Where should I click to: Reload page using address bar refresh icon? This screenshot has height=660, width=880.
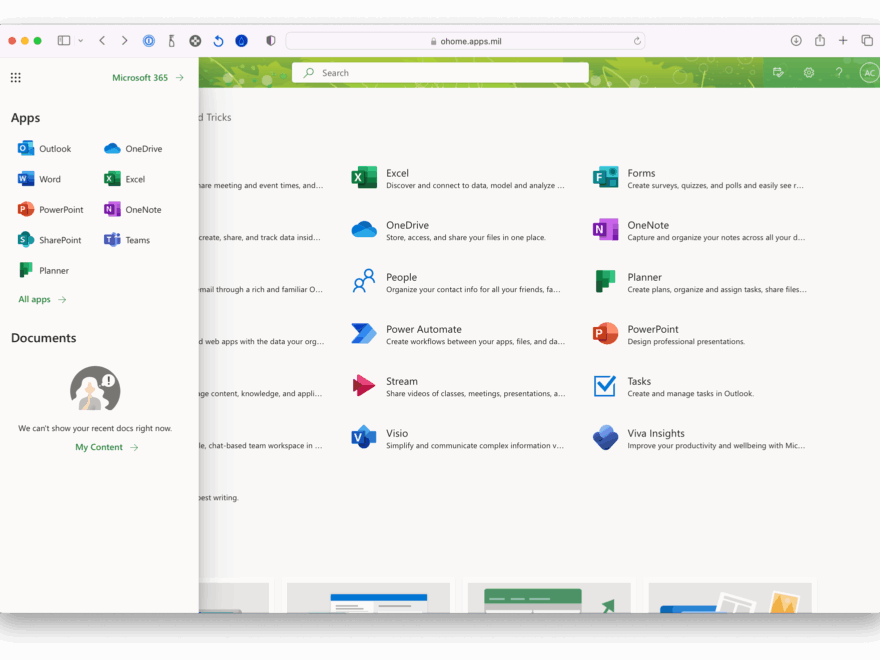637,41
